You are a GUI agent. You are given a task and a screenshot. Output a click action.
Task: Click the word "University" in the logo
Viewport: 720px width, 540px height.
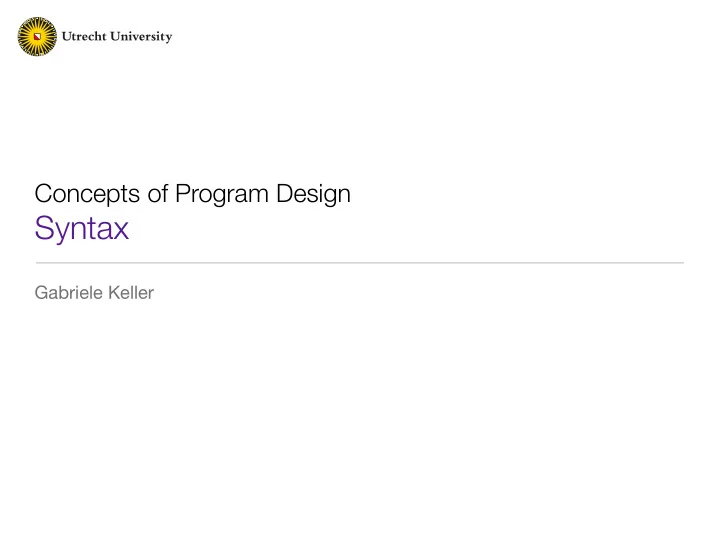click(141, 37)
